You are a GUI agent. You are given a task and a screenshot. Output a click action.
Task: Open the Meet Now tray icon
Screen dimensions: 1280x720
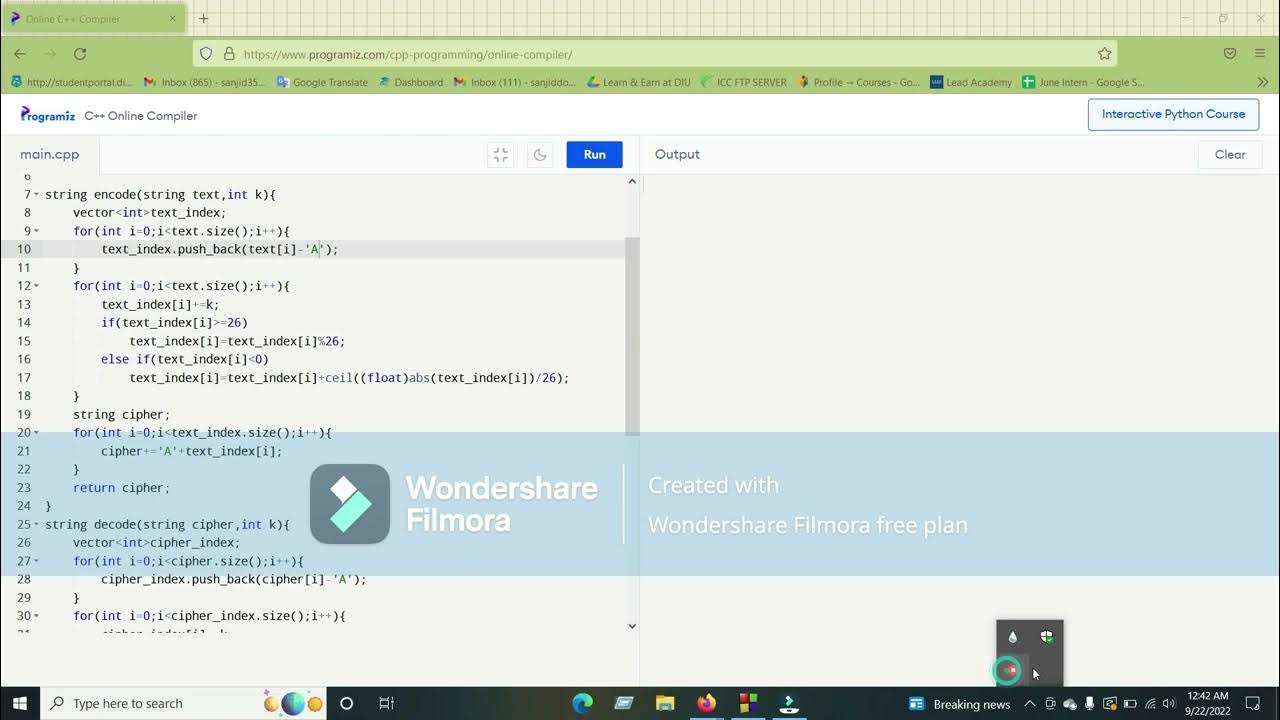1050,703
